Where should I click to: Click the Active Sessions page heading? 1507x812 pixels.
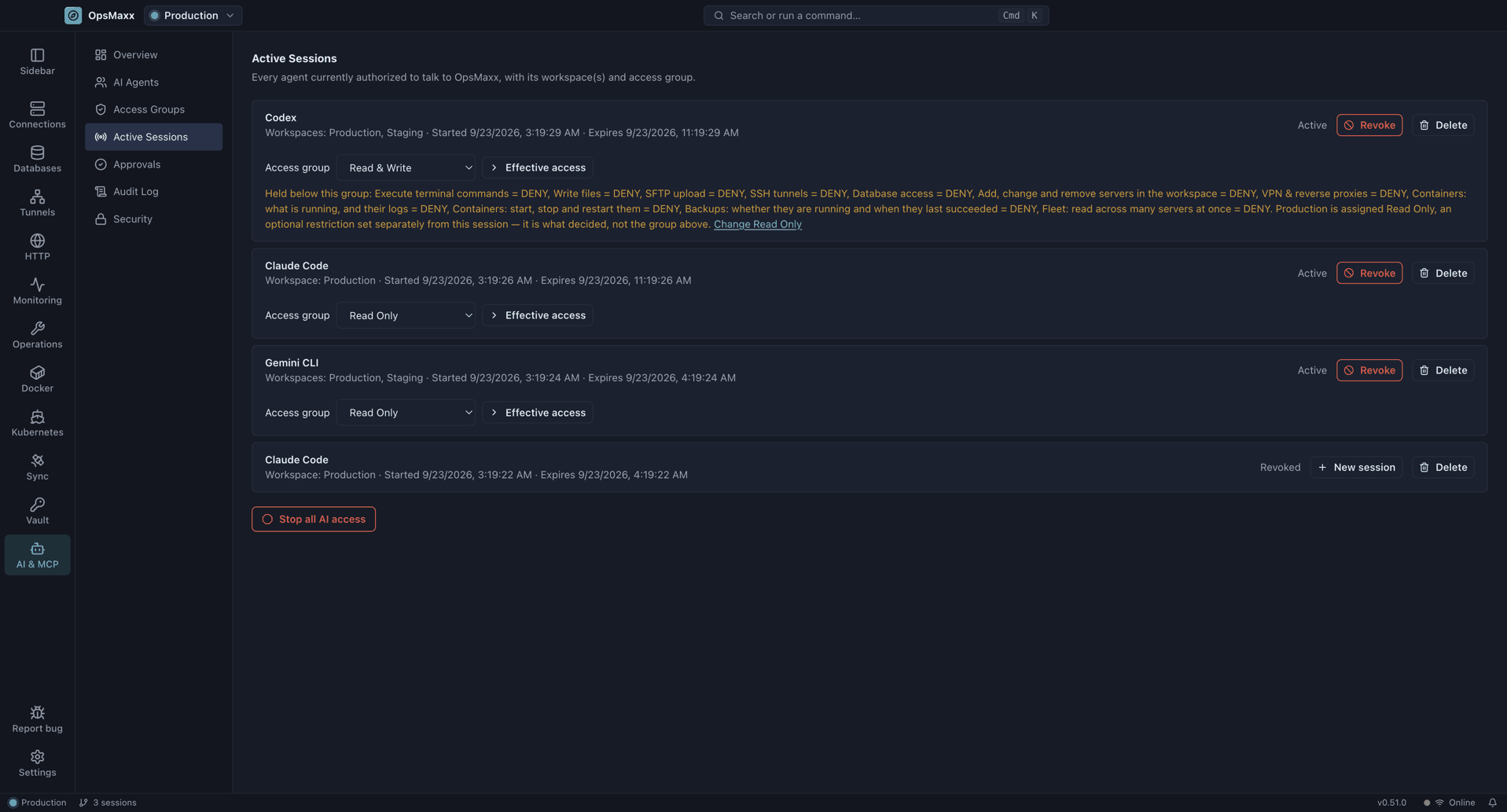click(294, 58)
